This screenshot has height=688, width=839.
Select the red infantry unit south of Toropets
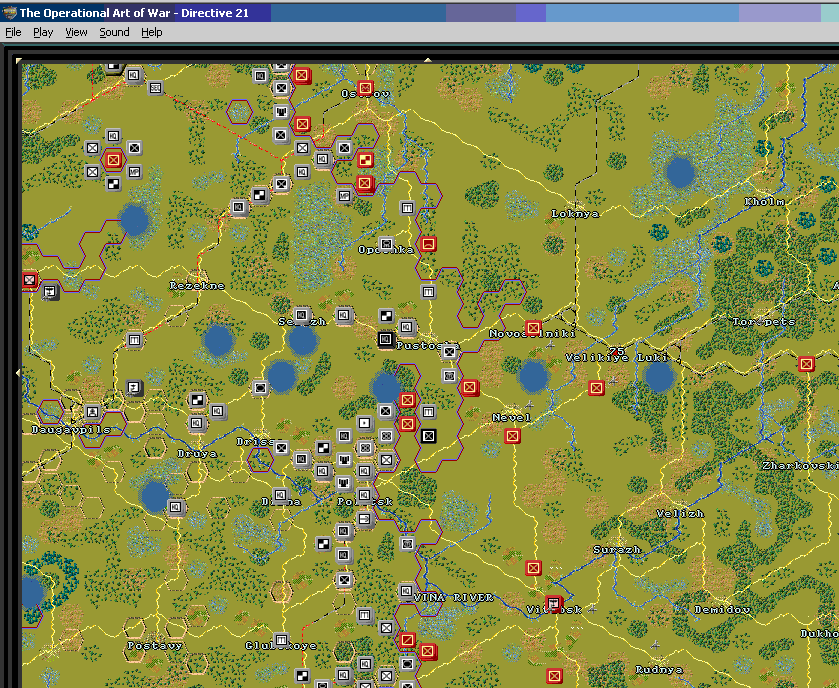[x=806, y=364]
